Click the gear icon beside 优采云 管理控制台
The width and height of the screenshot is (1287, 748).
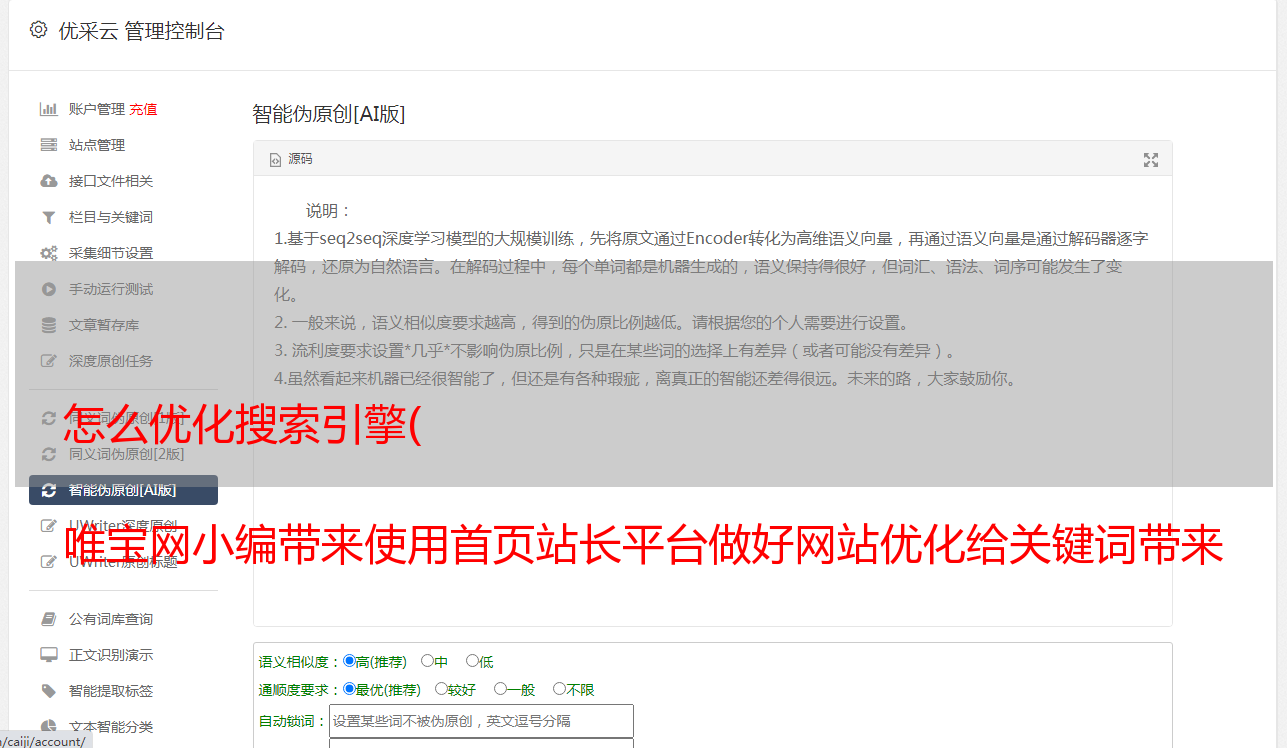click(38, 30)
